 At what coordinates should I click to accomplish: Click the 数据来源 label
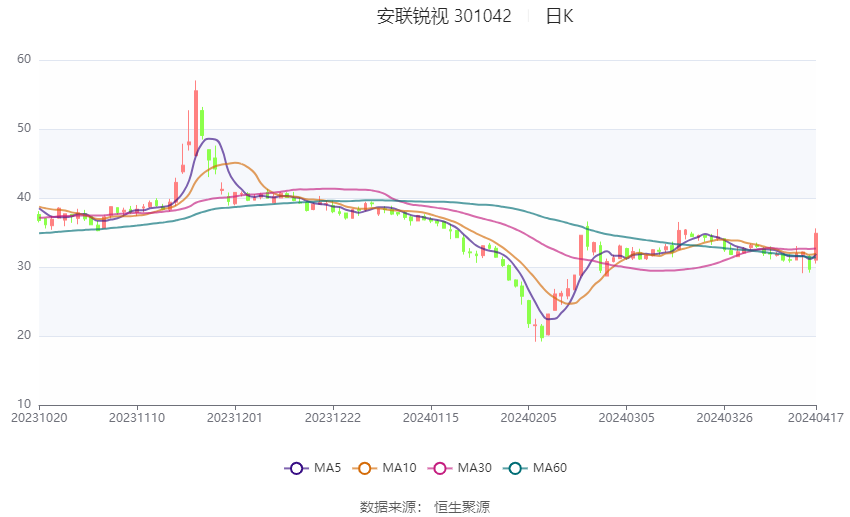click(388, 507)
